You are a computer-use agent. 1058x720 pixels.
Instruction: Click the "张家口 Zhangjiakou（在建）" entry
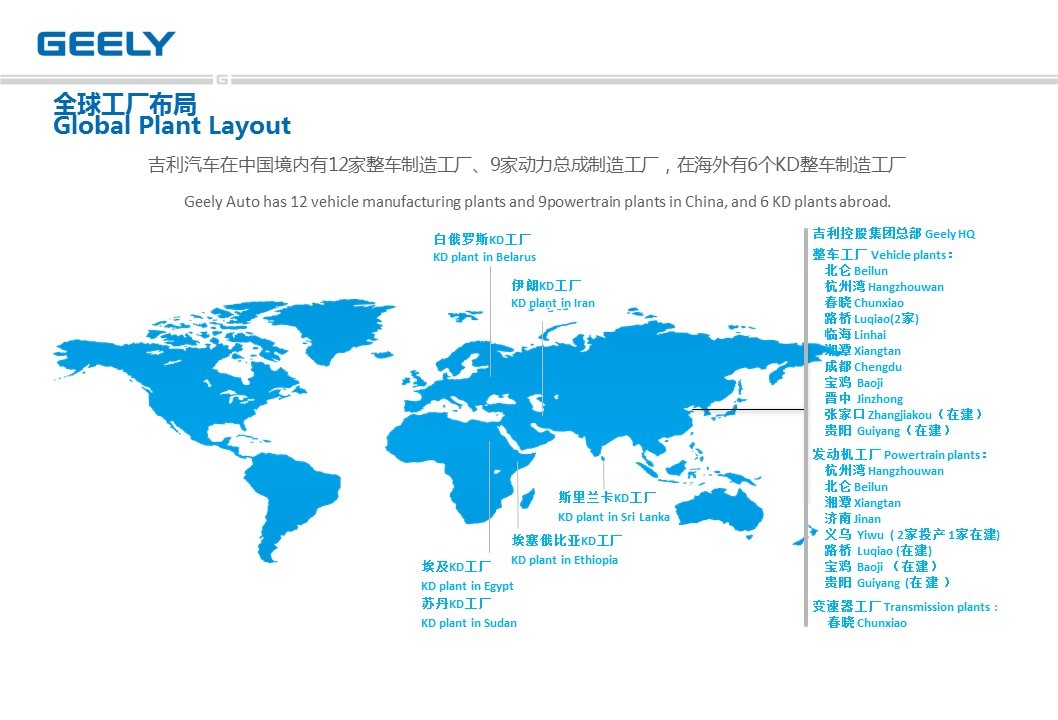[x=904, y=415]
